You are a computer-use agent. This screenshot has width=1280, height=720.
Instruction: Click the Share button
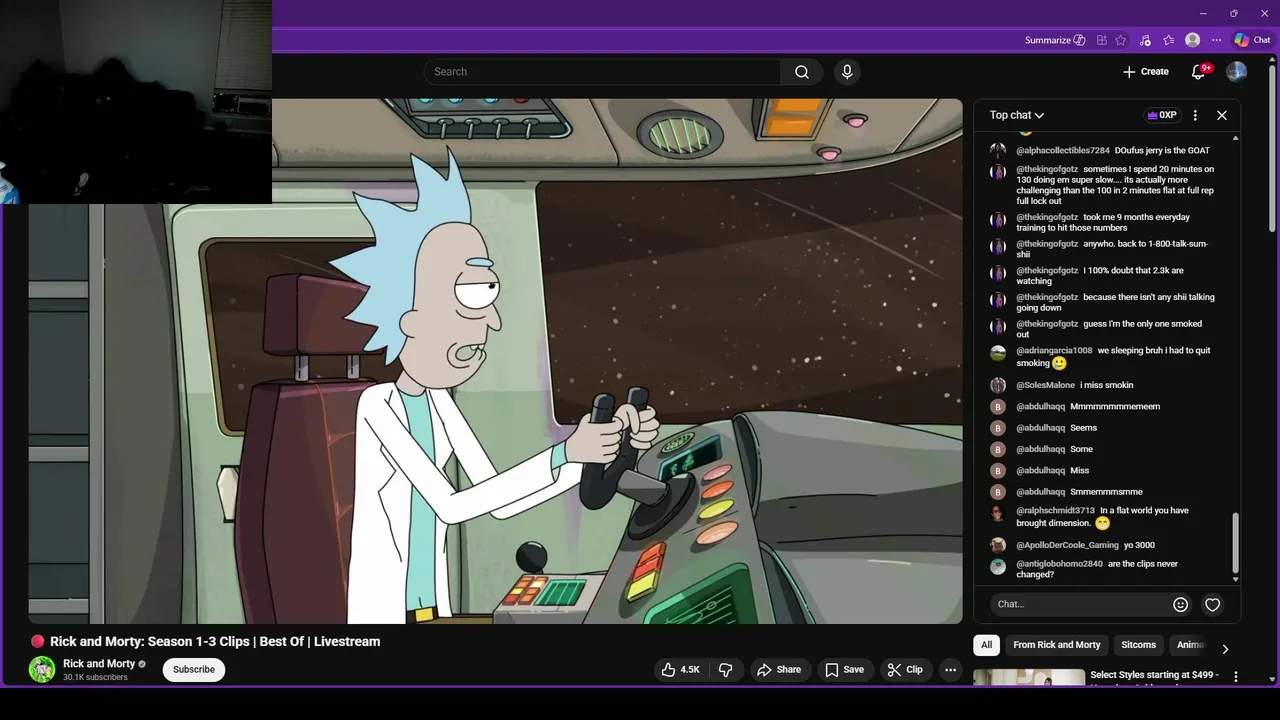[x=779, y=670]
